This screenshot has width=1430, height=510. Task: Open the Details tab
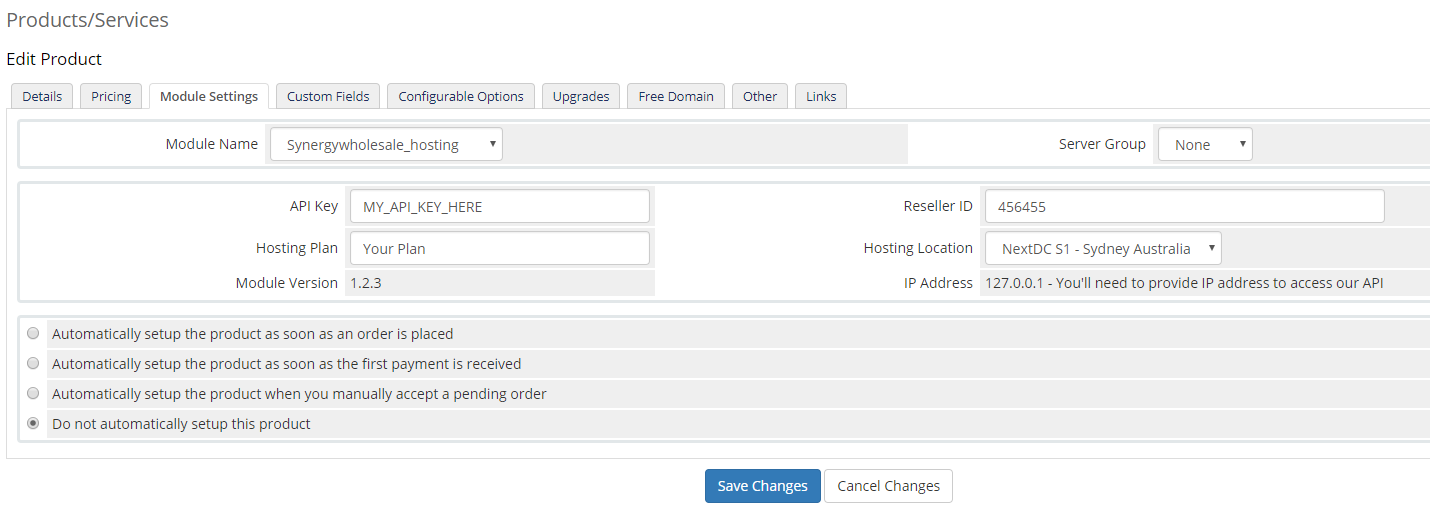pos(42,96)
